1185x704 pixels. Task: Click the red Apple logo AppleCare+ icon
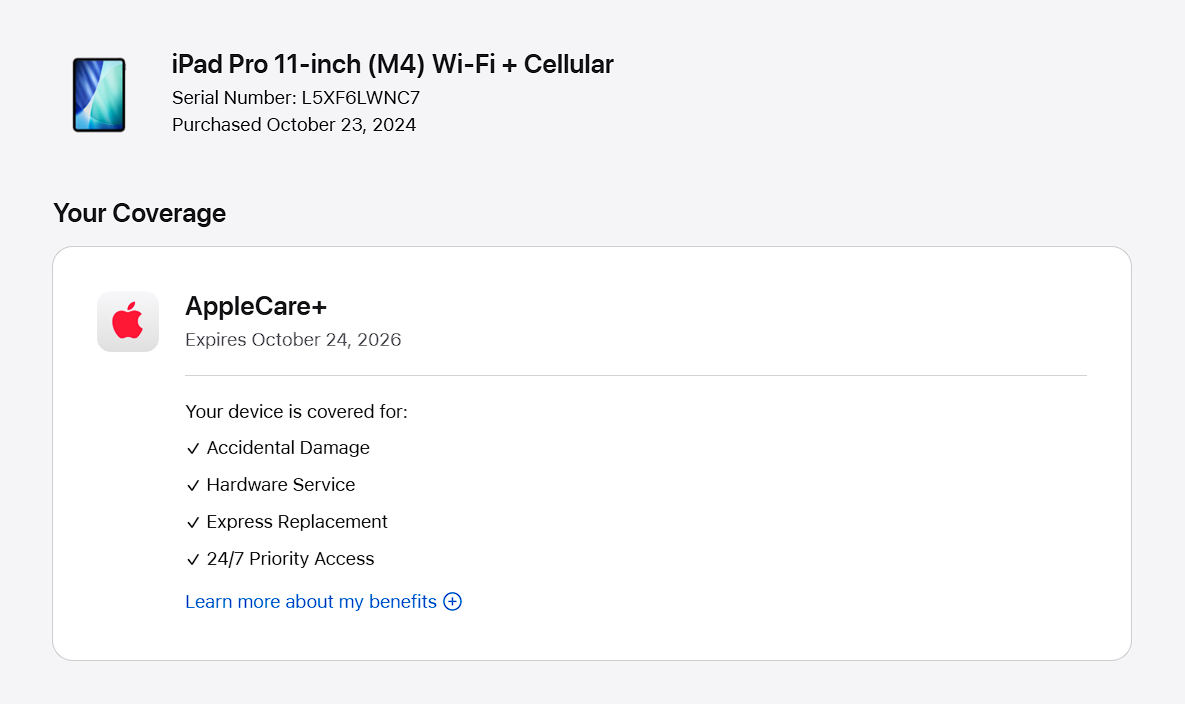[x=128, y=322]
